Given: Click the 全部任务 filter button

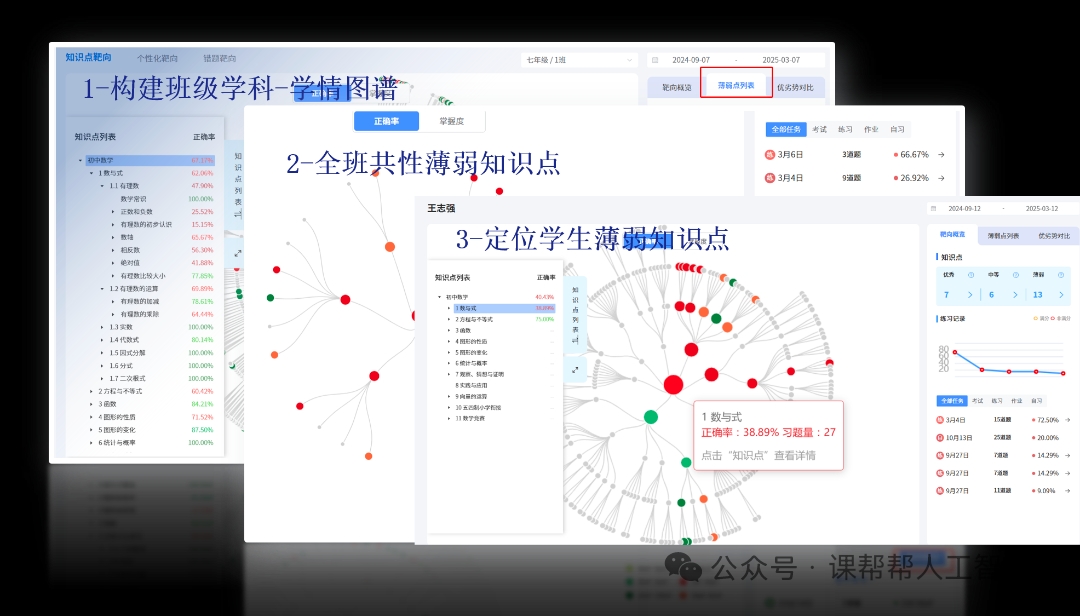Looking at the screenshot, I should point(785,129).
